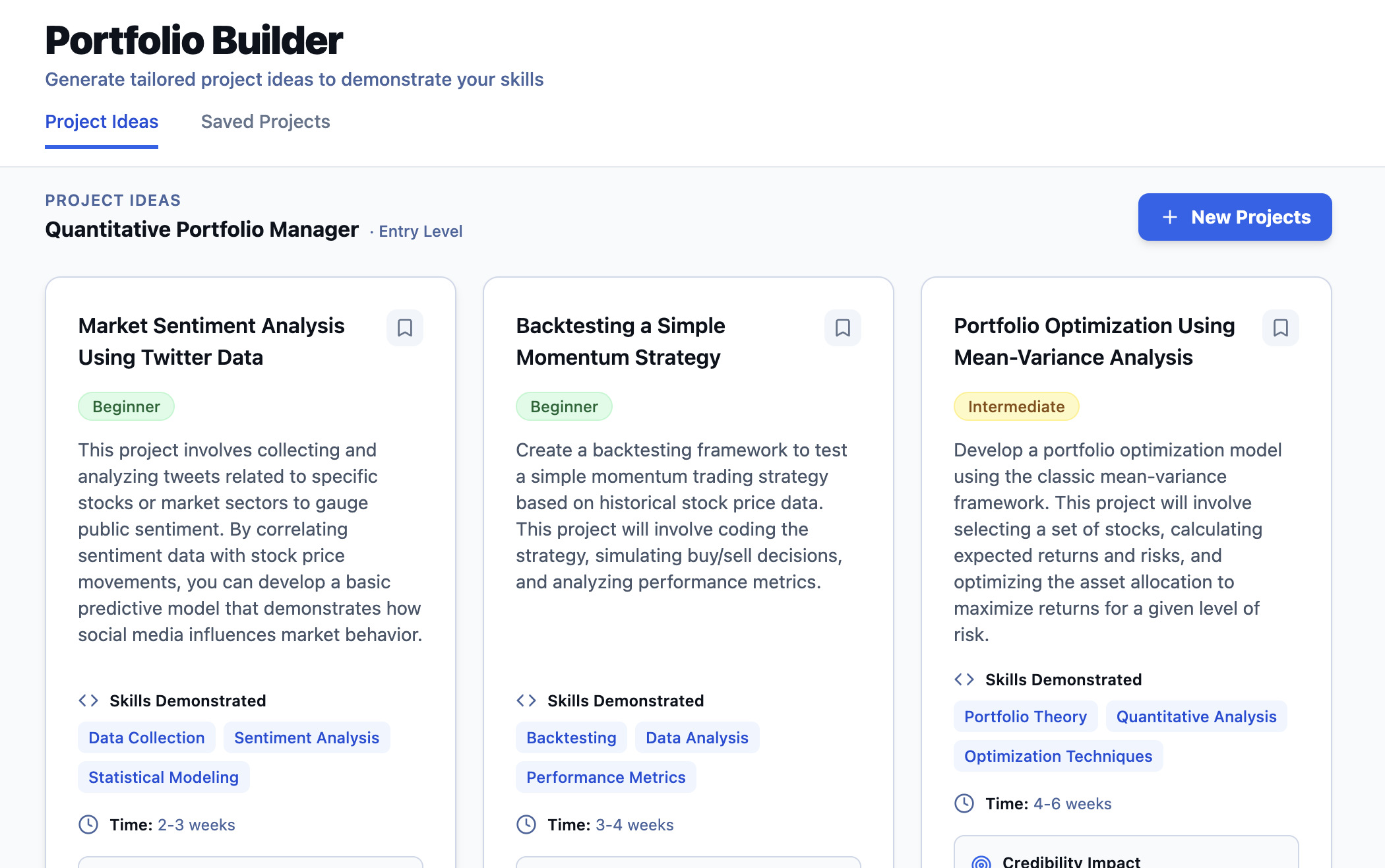Bookmark the Portfolio Optimization project
Screen dimensions: 1385x868
(1280, 328)
